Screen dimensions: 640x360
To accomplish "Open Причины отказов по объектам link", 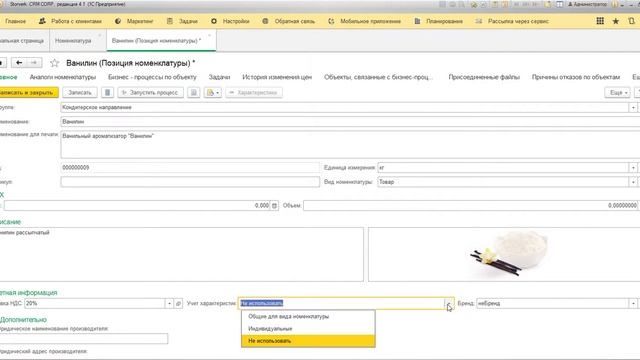I will (576, 77).
